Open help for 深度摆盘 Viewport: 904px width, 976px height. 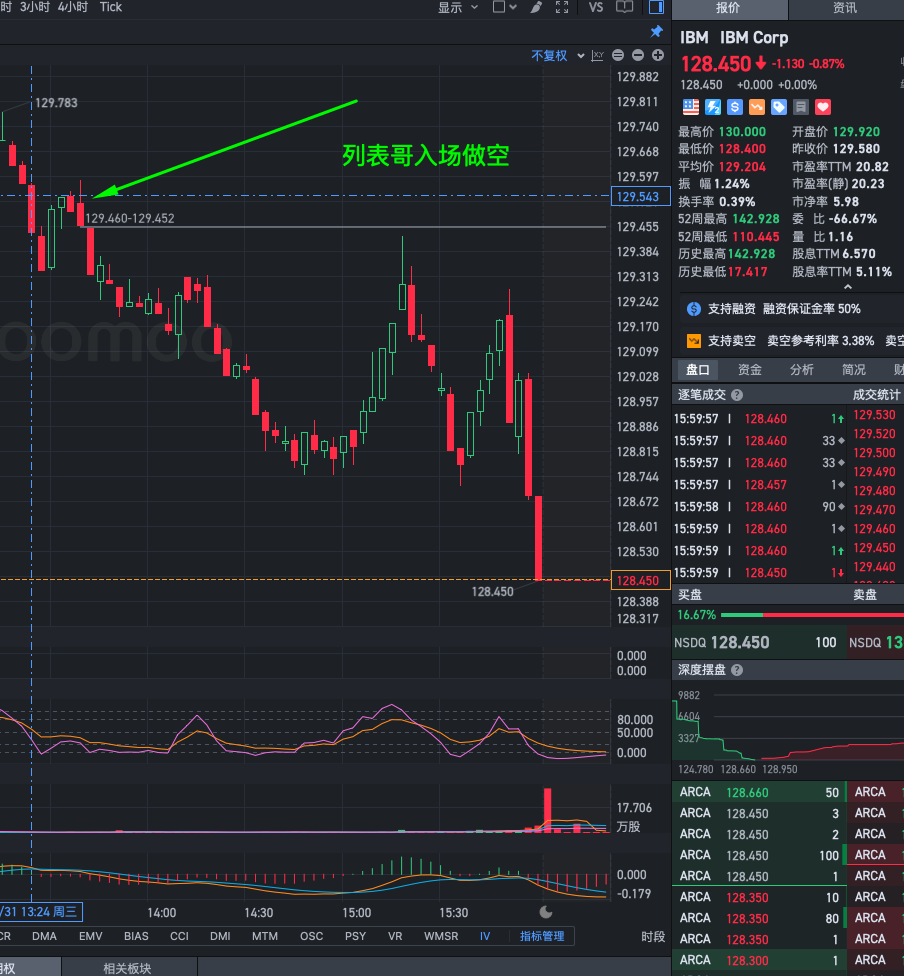click(737, 670)
